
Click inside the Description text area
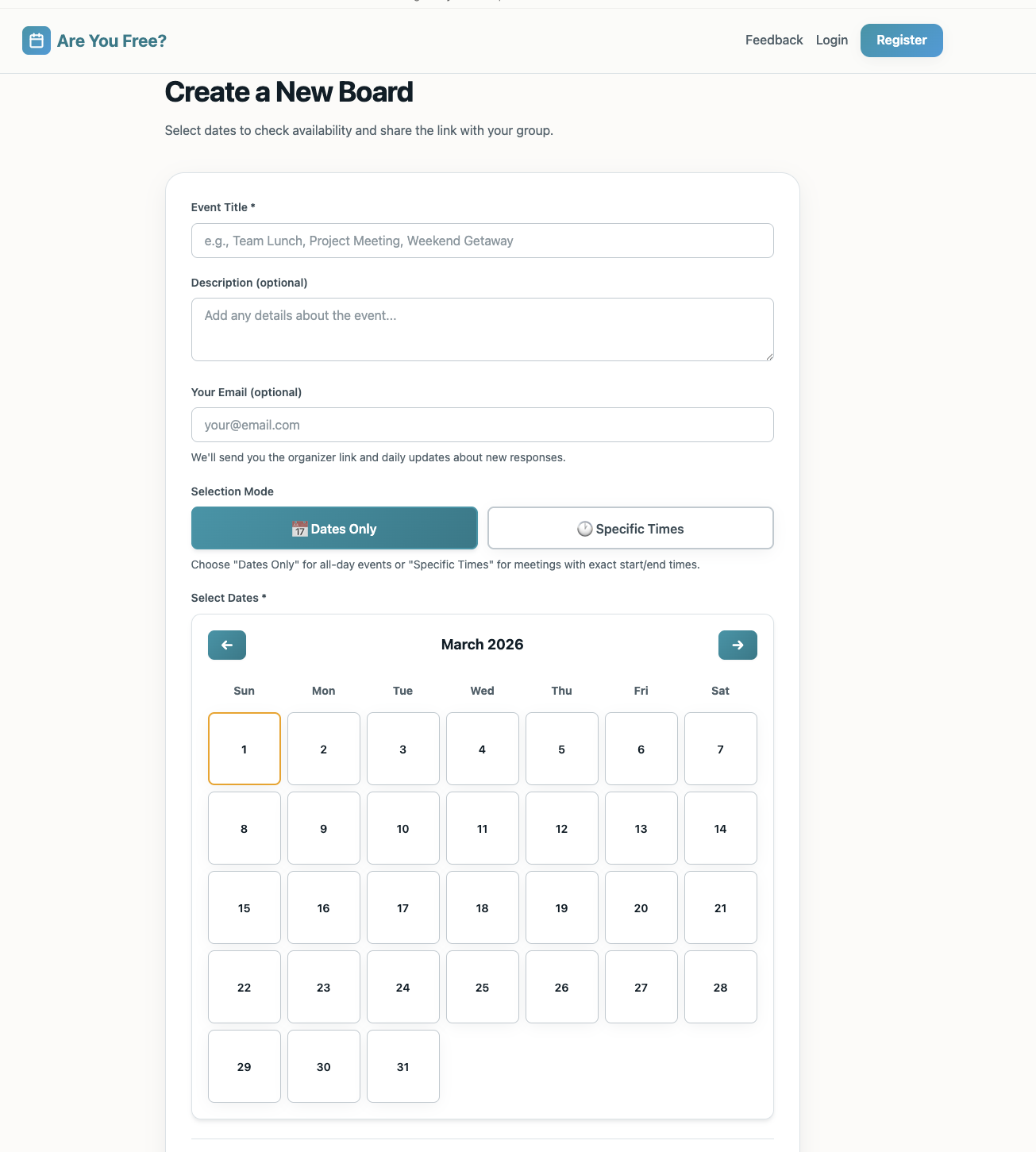(x=482, y=329)
